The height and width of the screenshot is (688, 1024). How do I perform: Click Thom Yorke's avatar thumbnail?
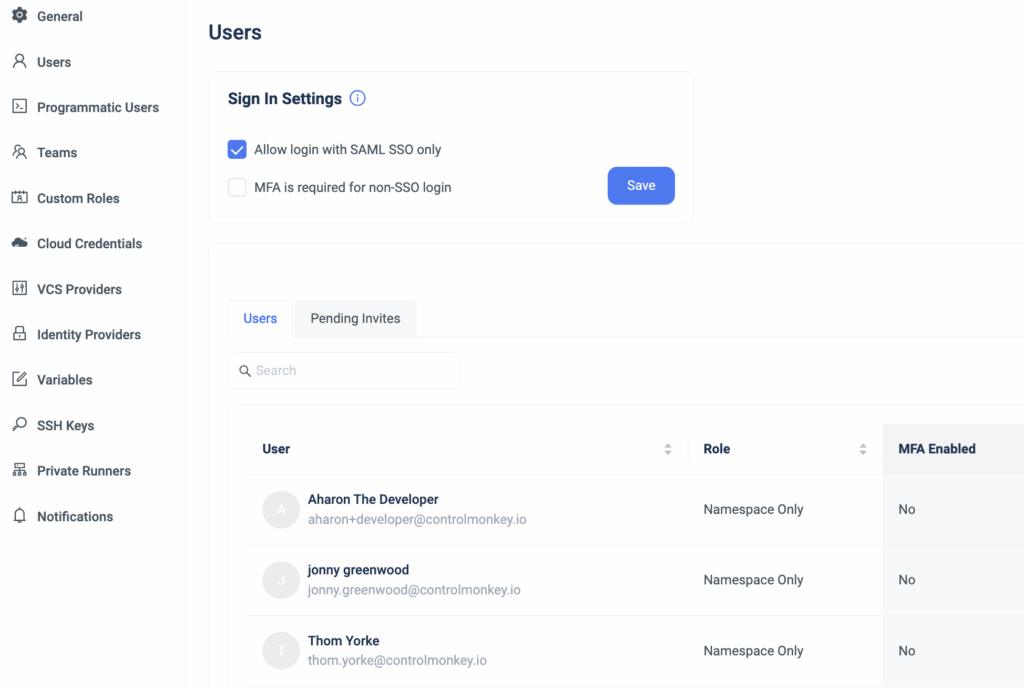[x=281, y=651]
